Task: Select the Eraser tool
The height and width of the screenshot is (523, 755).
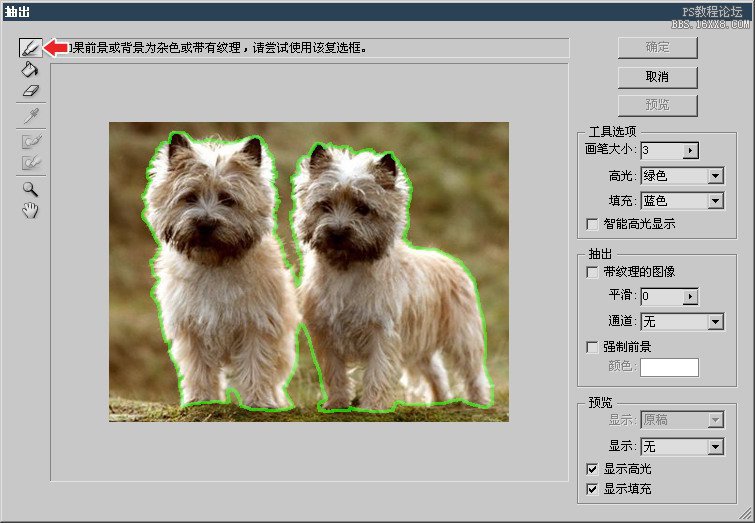Action: click(x=31, y=91)
